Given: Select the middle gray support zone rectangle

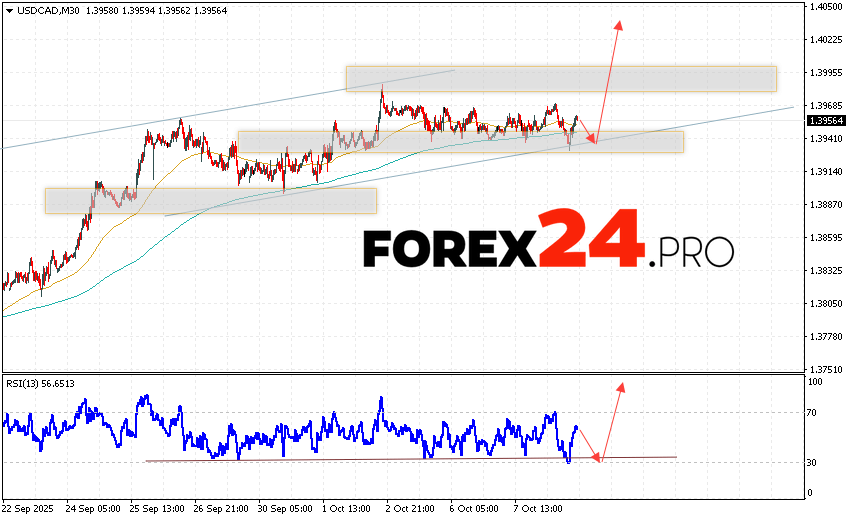Looking at the screenshot, I should pos(460,142).
